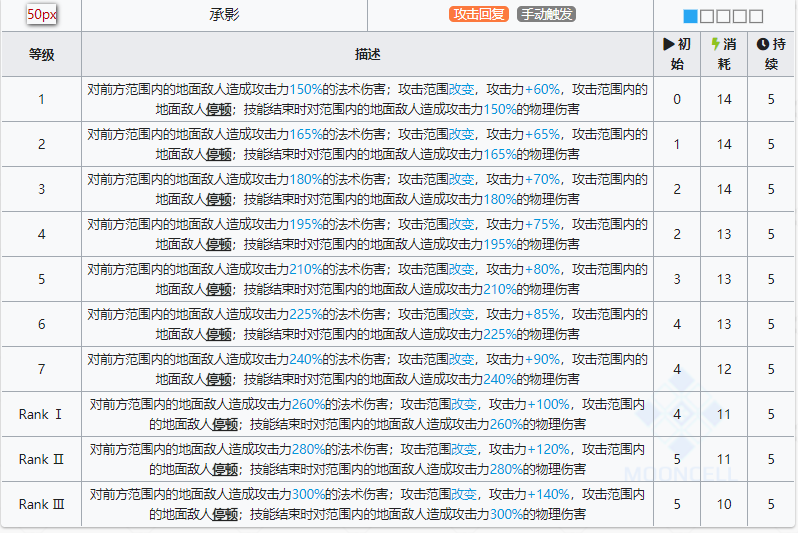Image resolution: width=798 pixels, height=533 pixels.
Task: Open the 停顿 term in Rank Ⅲ row
Action: [x=225, y=514]
